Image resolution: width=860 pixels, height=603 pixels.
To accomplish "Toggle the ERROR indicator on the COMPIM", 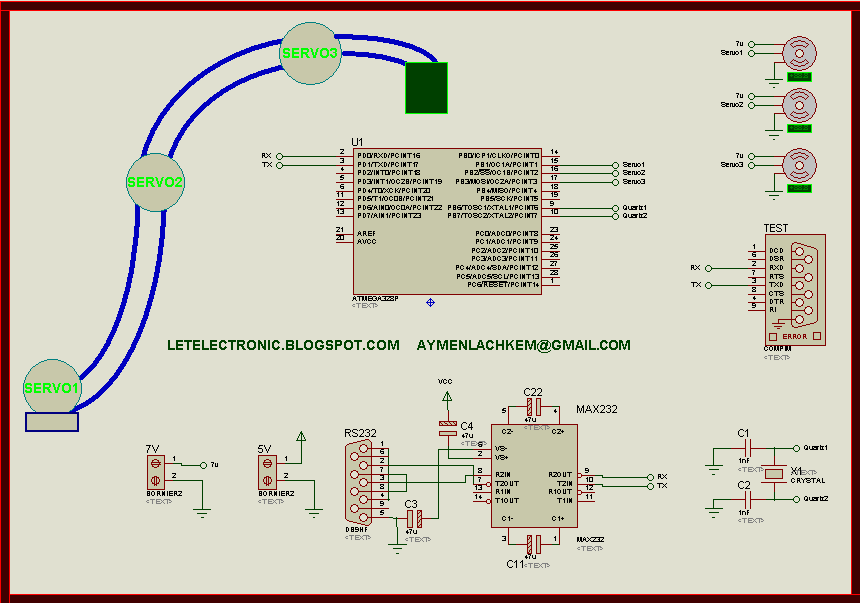I will point(795,337).
